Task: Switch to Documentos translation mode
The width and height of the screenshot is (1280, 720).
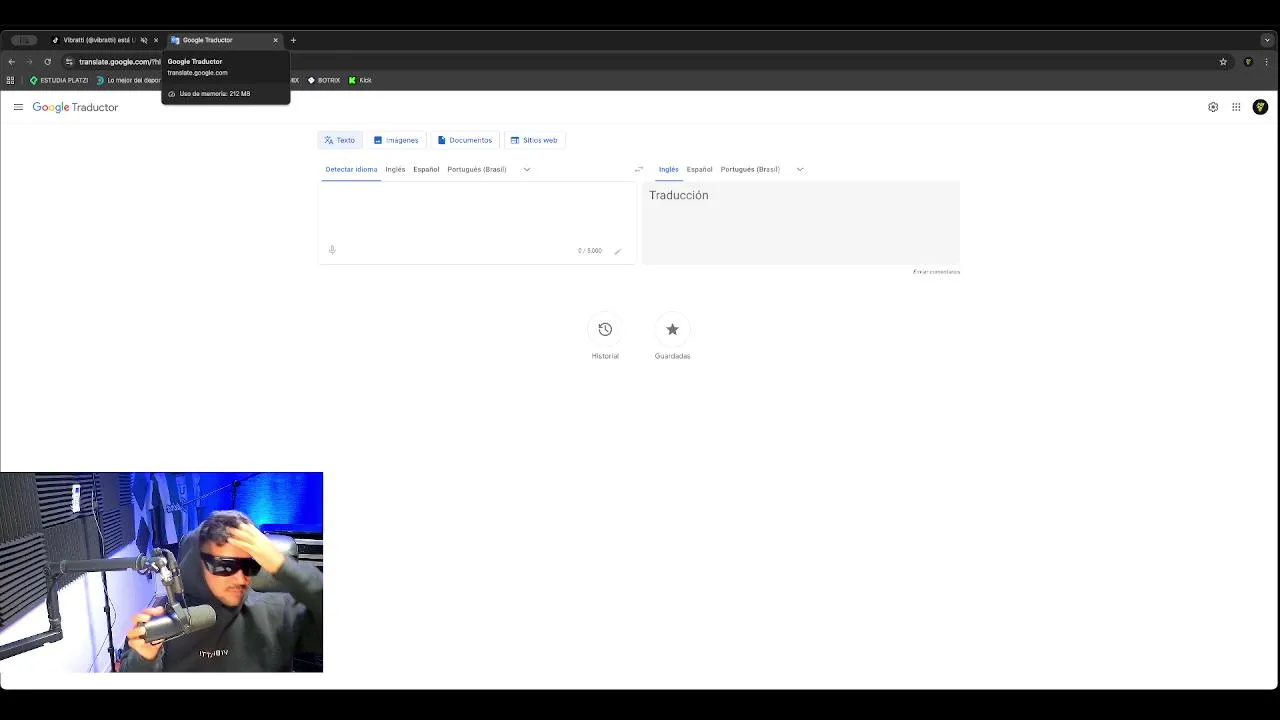Action: (465, 140)
